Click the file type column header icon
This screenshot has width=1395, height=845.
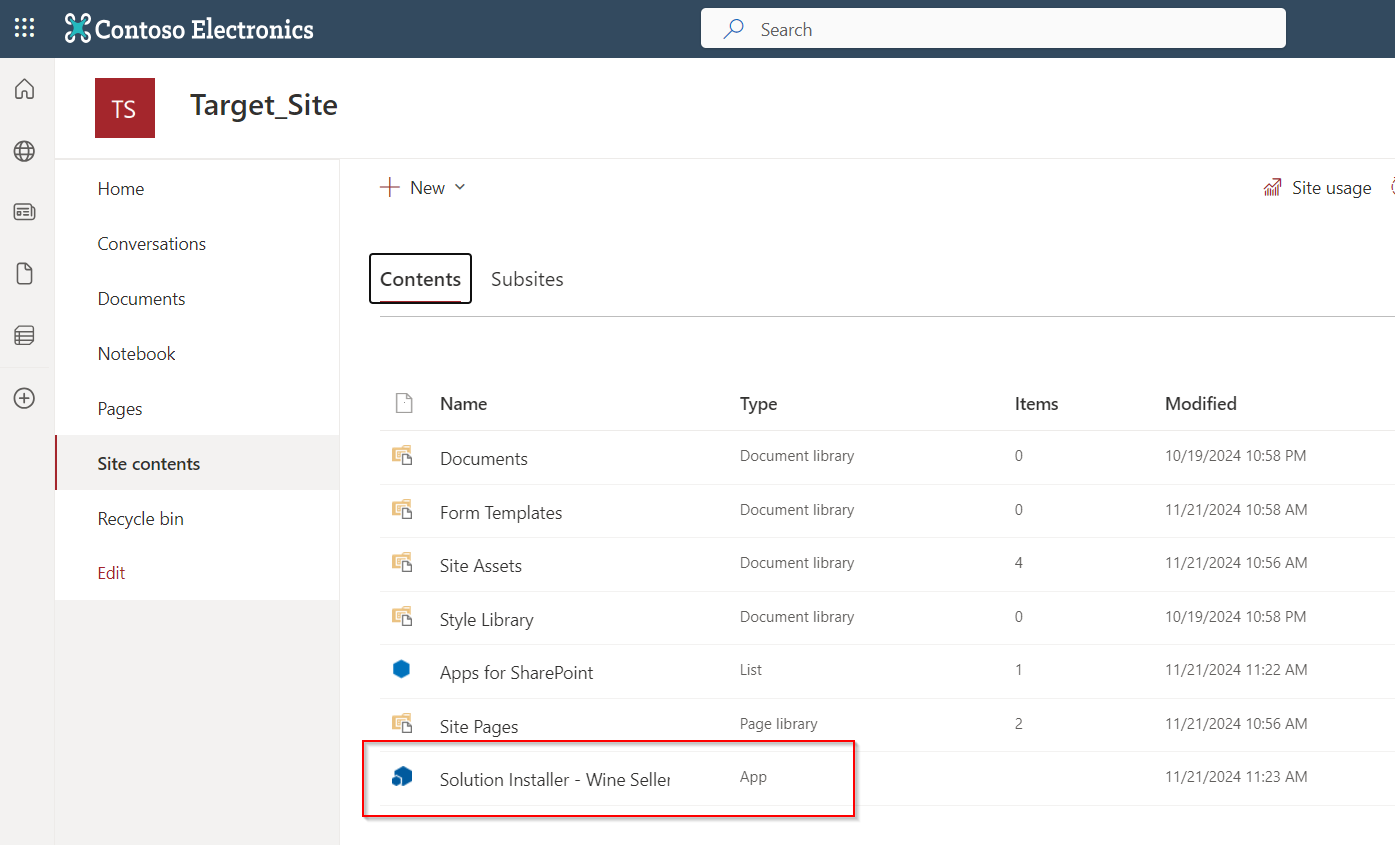point(403,403)
